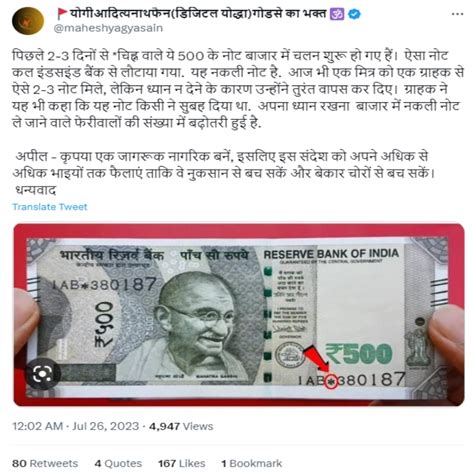Open the 500 rupee note image
The height and width of the screenshot is (474, 474).
tap(239, 315)
